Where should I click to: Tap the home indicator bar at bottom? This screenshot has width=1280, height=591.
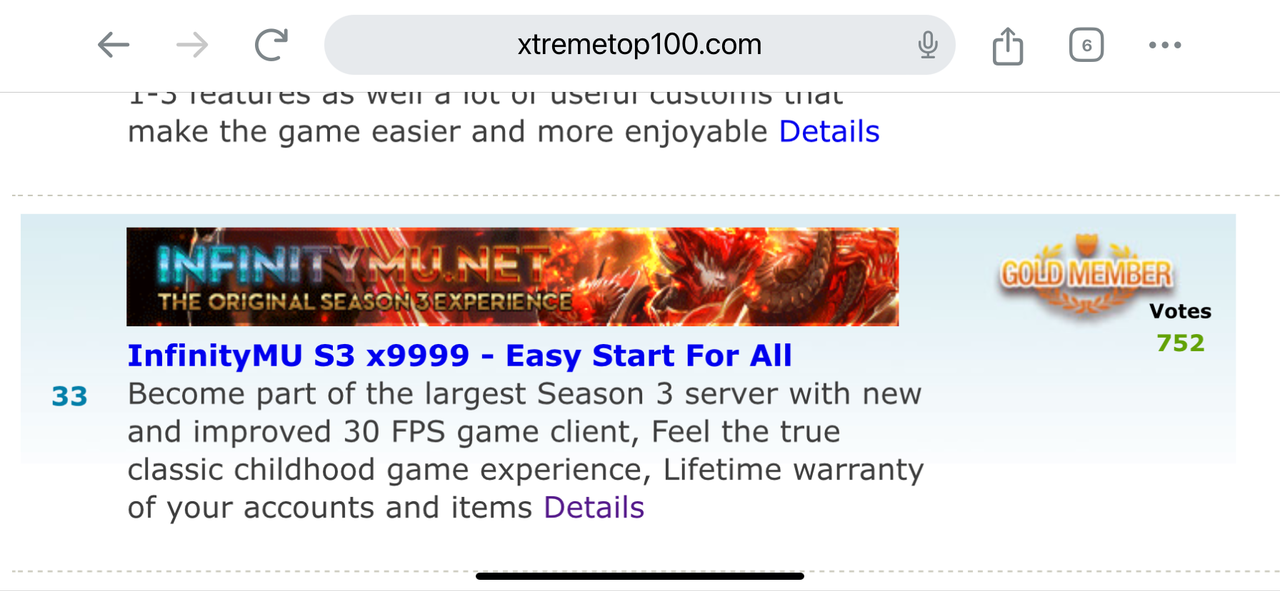pos(640,576)
